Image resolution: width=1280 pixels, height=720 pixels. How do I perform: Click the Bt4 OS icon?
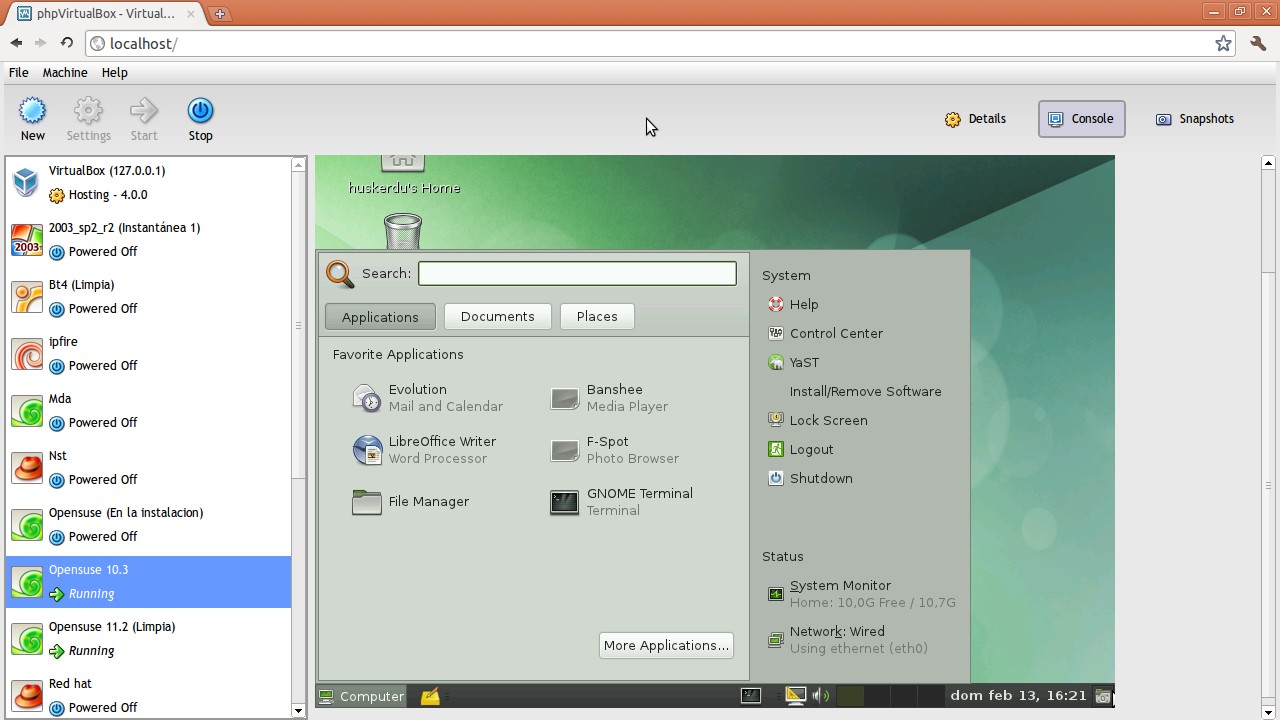[x=27, y=297]
